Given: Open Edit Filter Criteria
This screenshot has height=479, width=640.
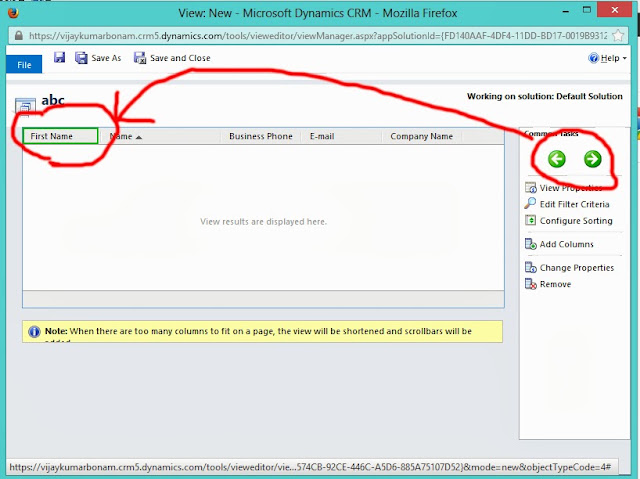Looking at the screenshot, I should click(x=574, y=204).
